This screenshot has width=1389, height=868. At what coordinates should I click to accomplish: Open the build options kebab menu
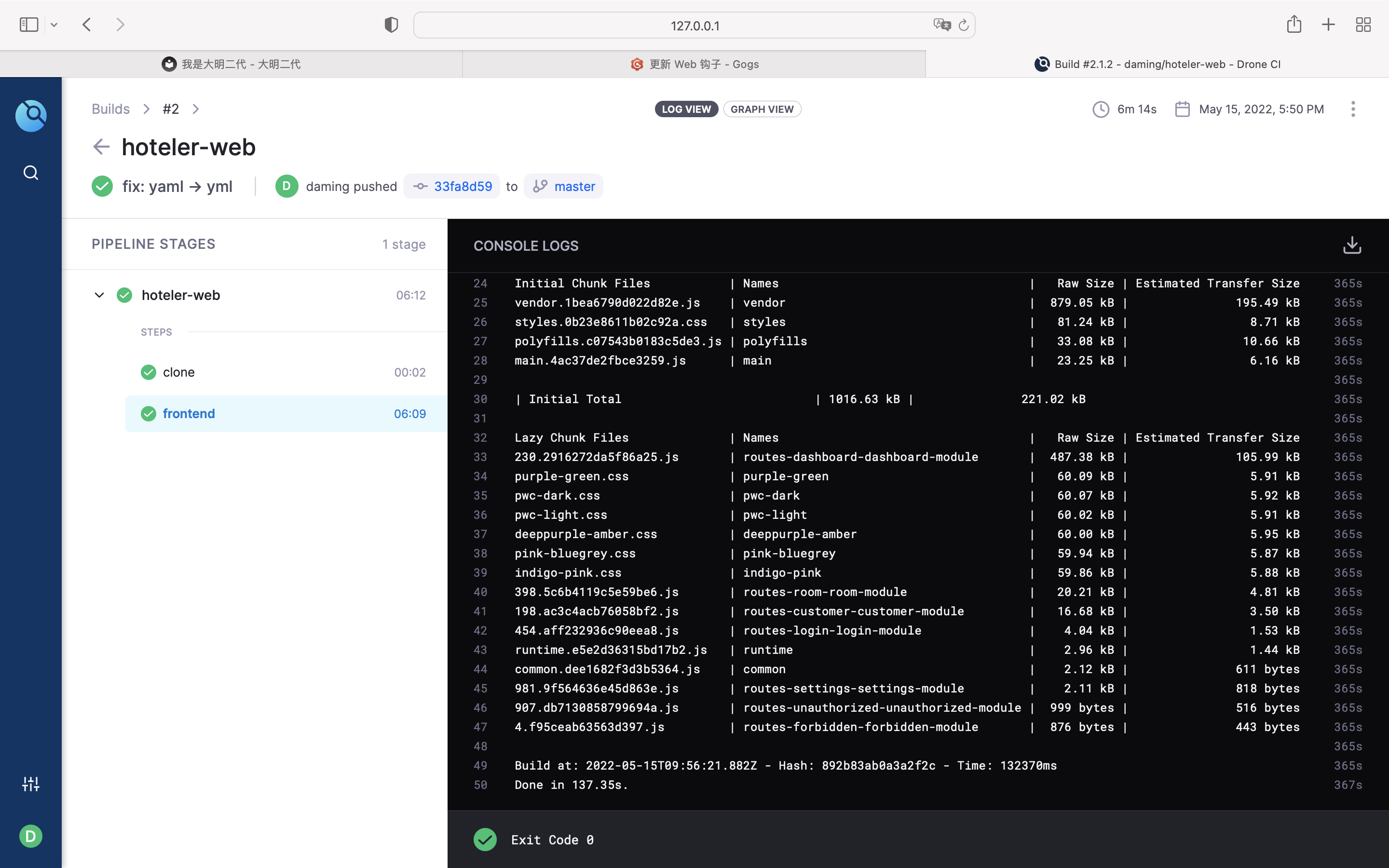coord(1353,109)
